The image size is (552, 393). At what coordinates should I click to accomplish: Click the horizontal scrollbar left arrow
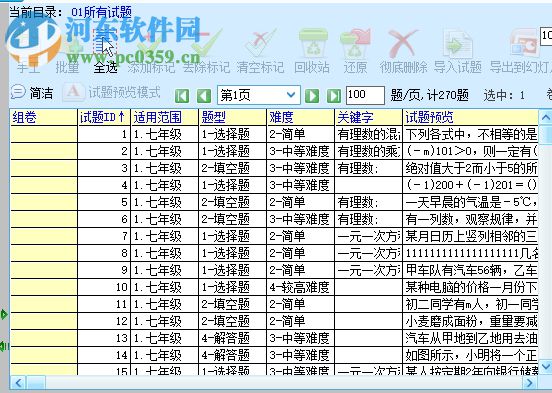click(18, 383)
